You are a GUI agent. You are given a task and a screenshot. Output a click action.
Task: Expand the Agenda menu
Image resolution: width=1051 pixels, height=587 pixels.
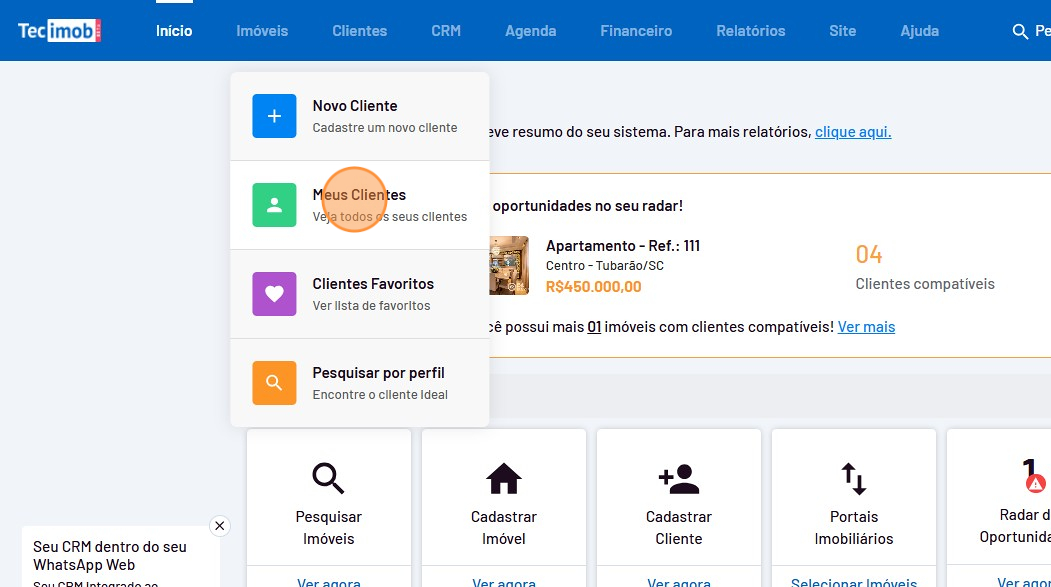(530, 31)
